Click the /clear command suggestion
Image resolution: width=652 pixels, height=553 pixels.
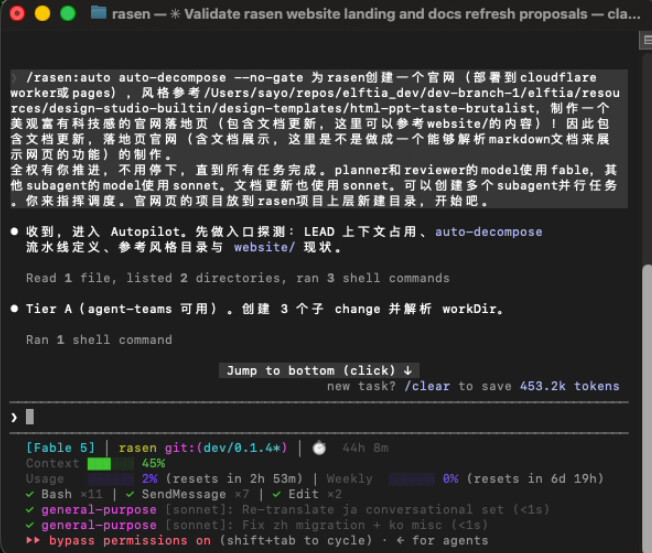coord(427,386)
